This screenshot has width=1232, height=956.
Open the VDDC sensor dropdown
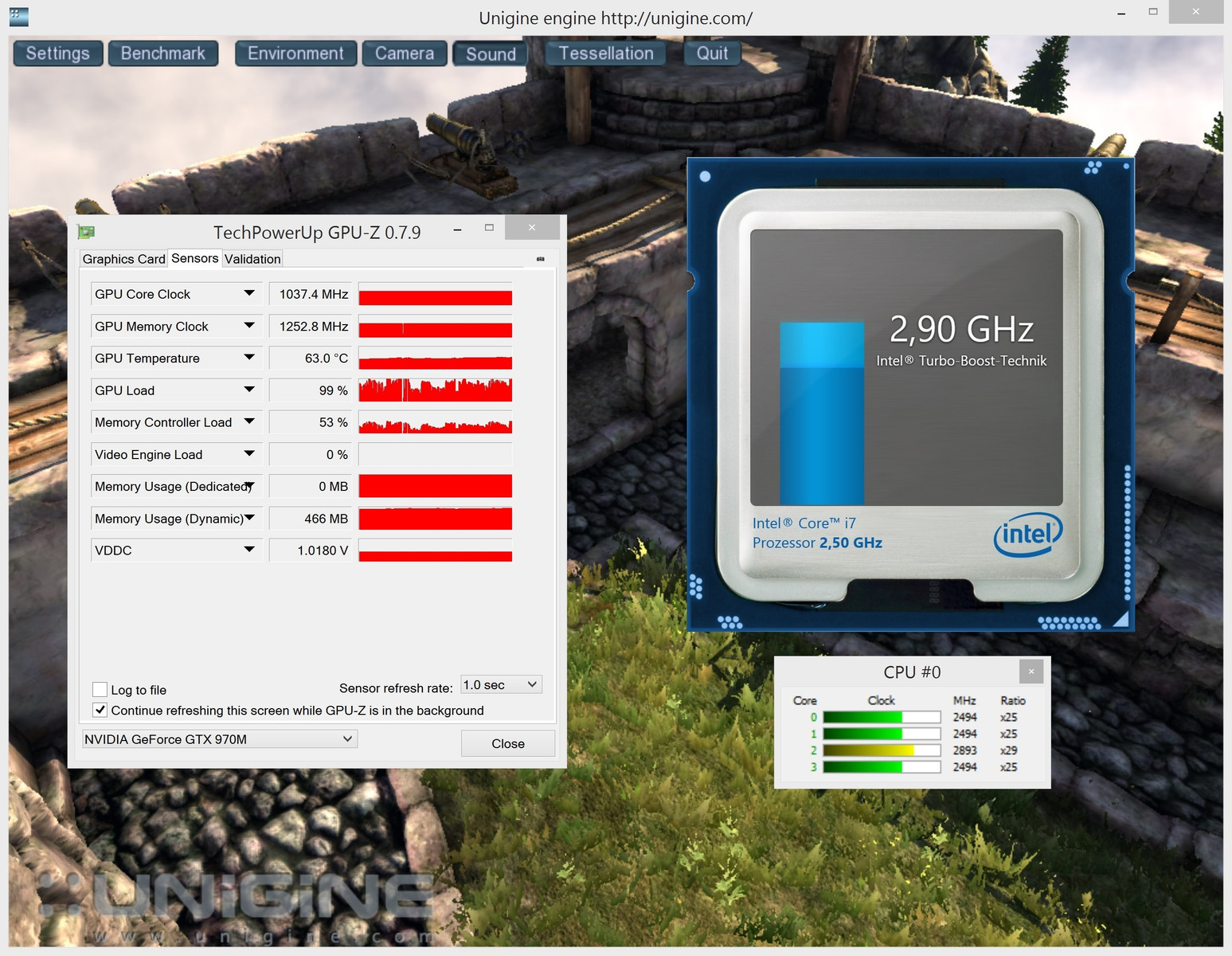[x=249, y=550]
